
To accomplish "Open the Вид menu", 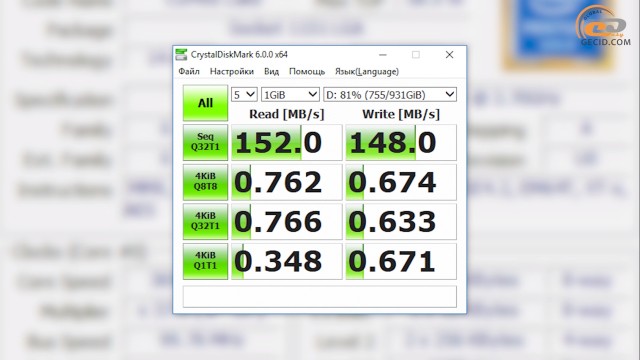I will pos(271,71).
